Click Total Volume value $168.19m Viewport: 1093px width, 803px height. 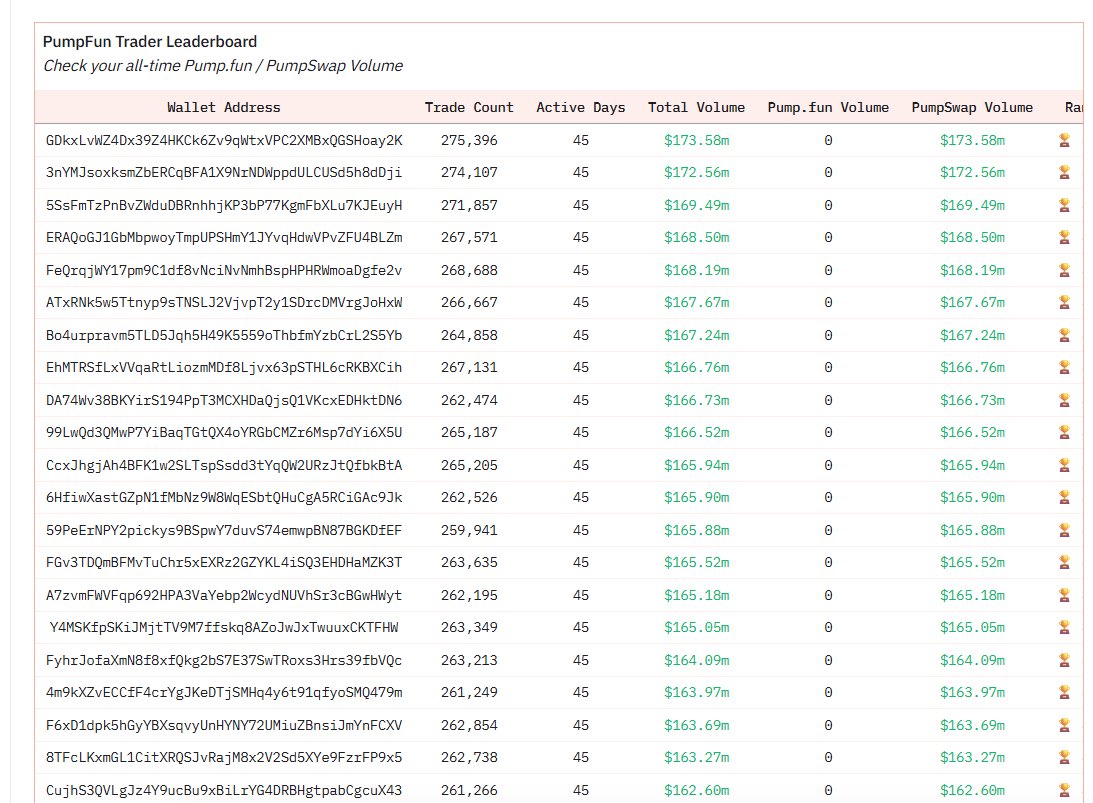pyautogui.click(x=696, y=270)
